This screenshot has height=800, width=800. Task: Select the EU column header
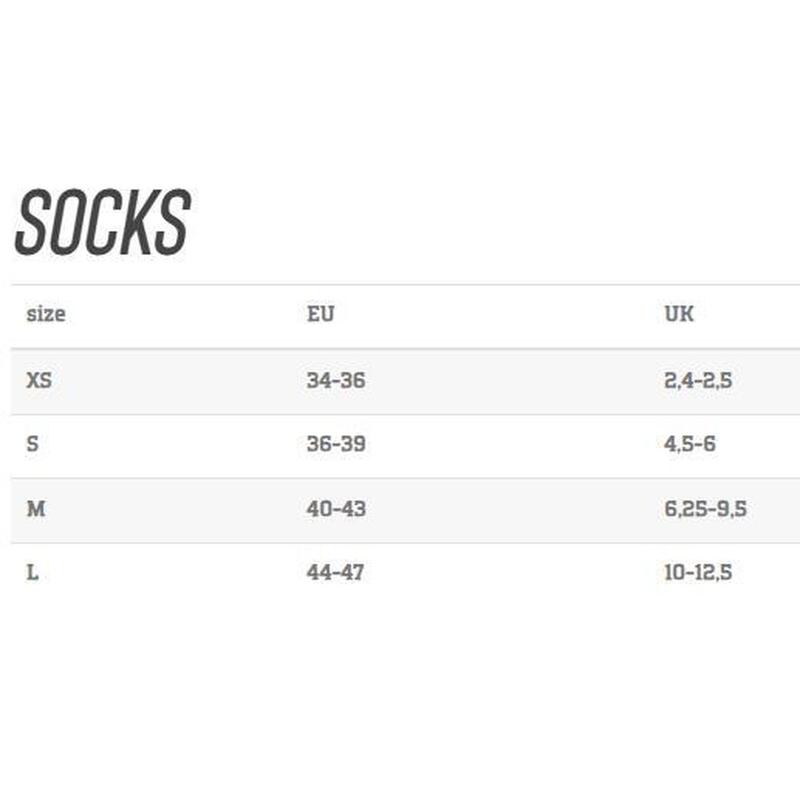pyautogui.click(x=320, y=314)
